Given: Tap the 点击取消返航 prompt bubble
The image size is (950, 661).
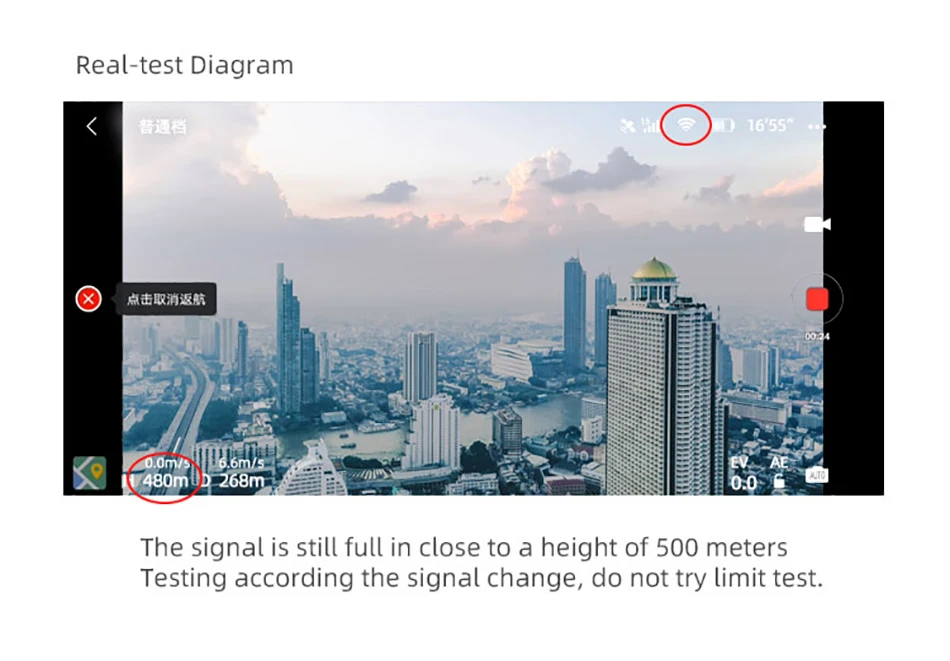Looking at the screenshot, I should (x=166, y=299).
